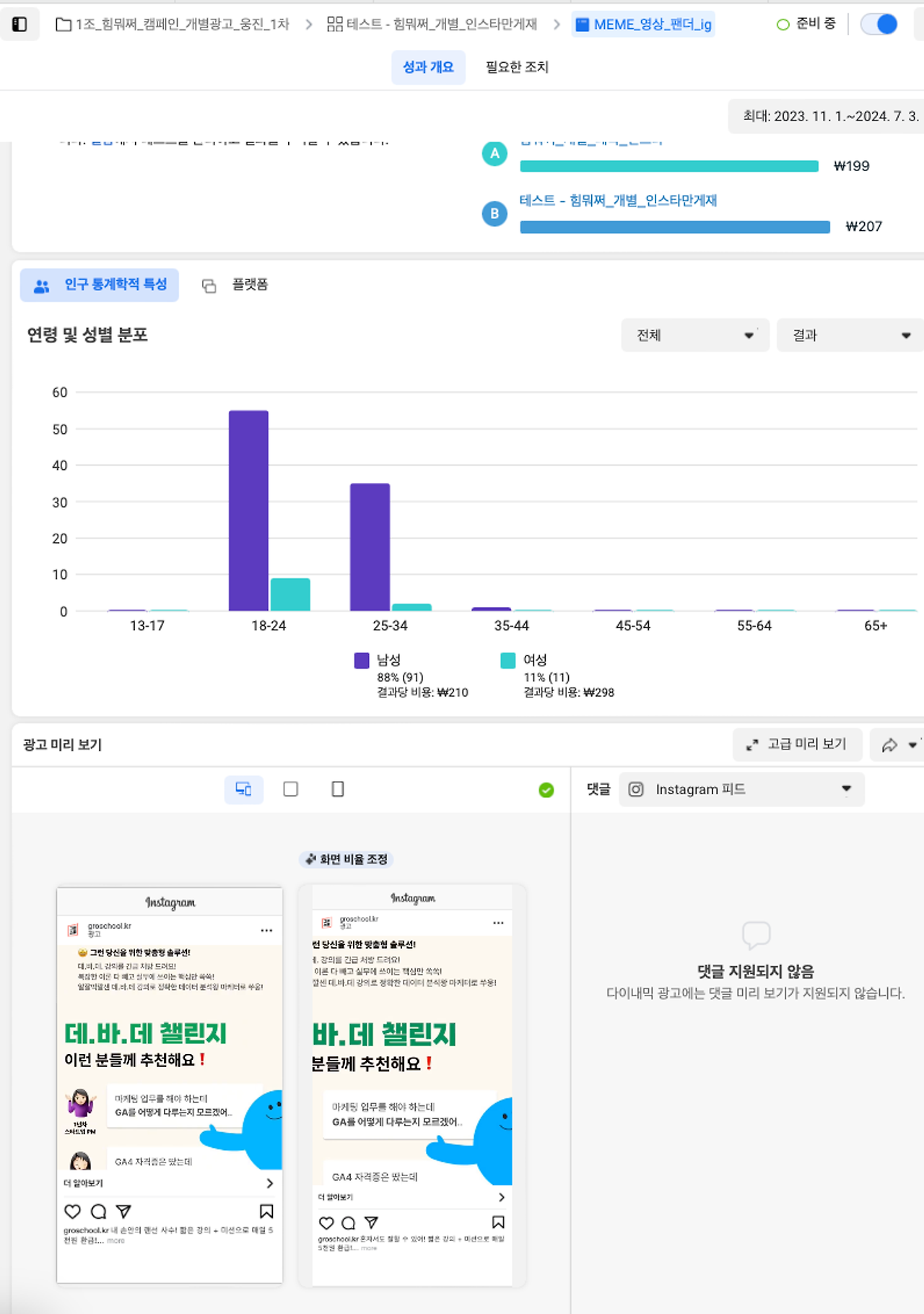Click the 댓글 label
Viewport: 924px width, 1314px height.
(598, 789)
